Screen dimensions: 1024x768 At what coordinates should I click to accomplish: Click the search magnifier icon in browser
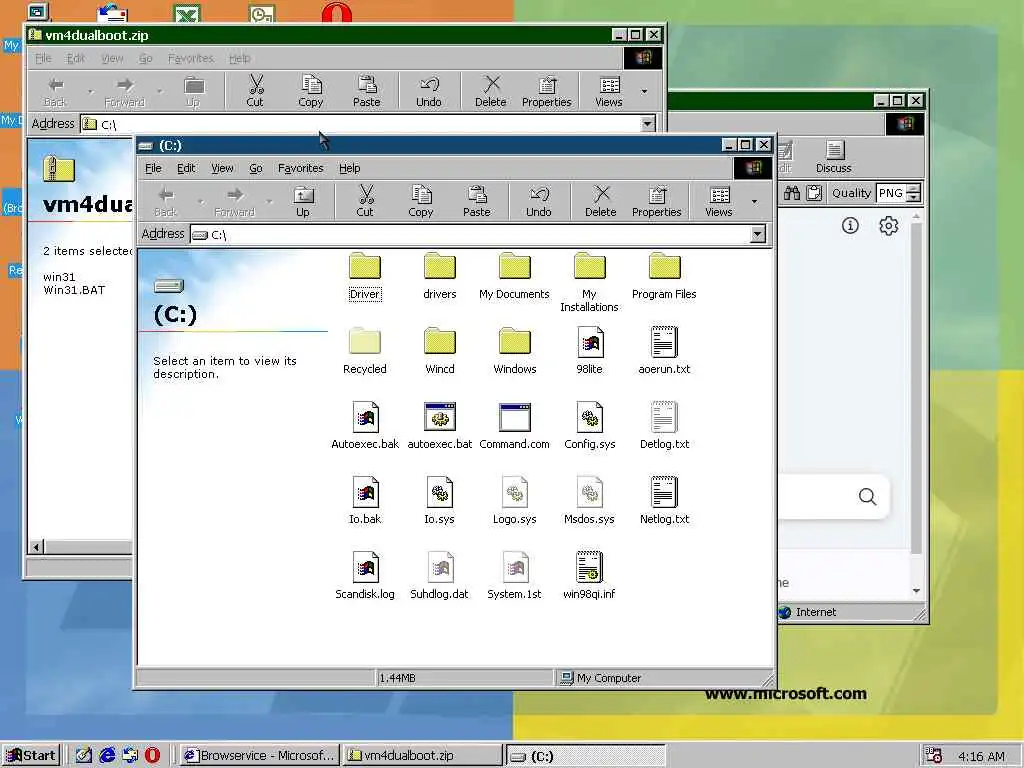[867, 497]
